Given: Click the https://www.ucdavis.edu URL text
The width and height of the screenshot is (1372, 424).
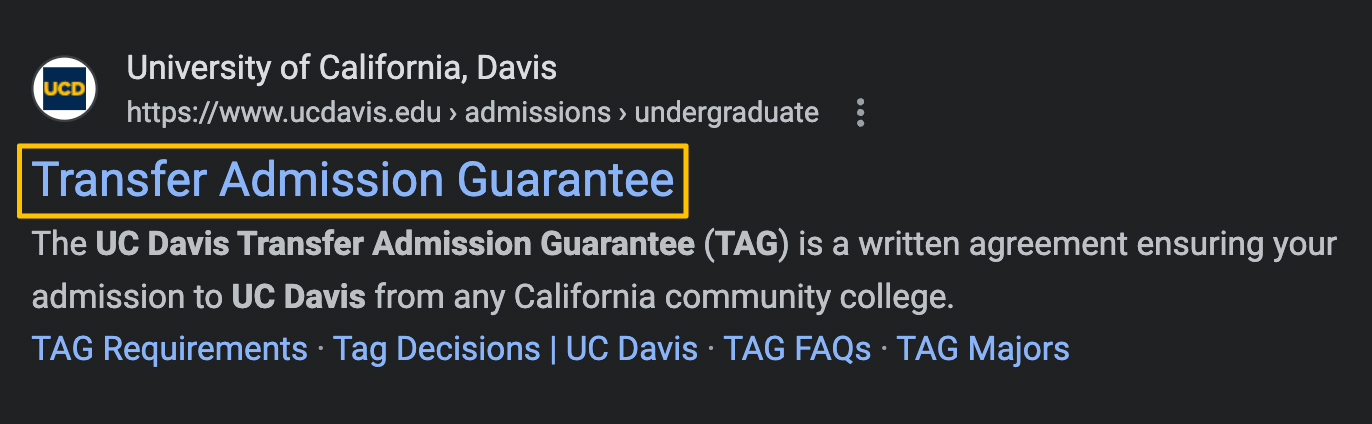Looking at the screenshot, I should [284, 112].
